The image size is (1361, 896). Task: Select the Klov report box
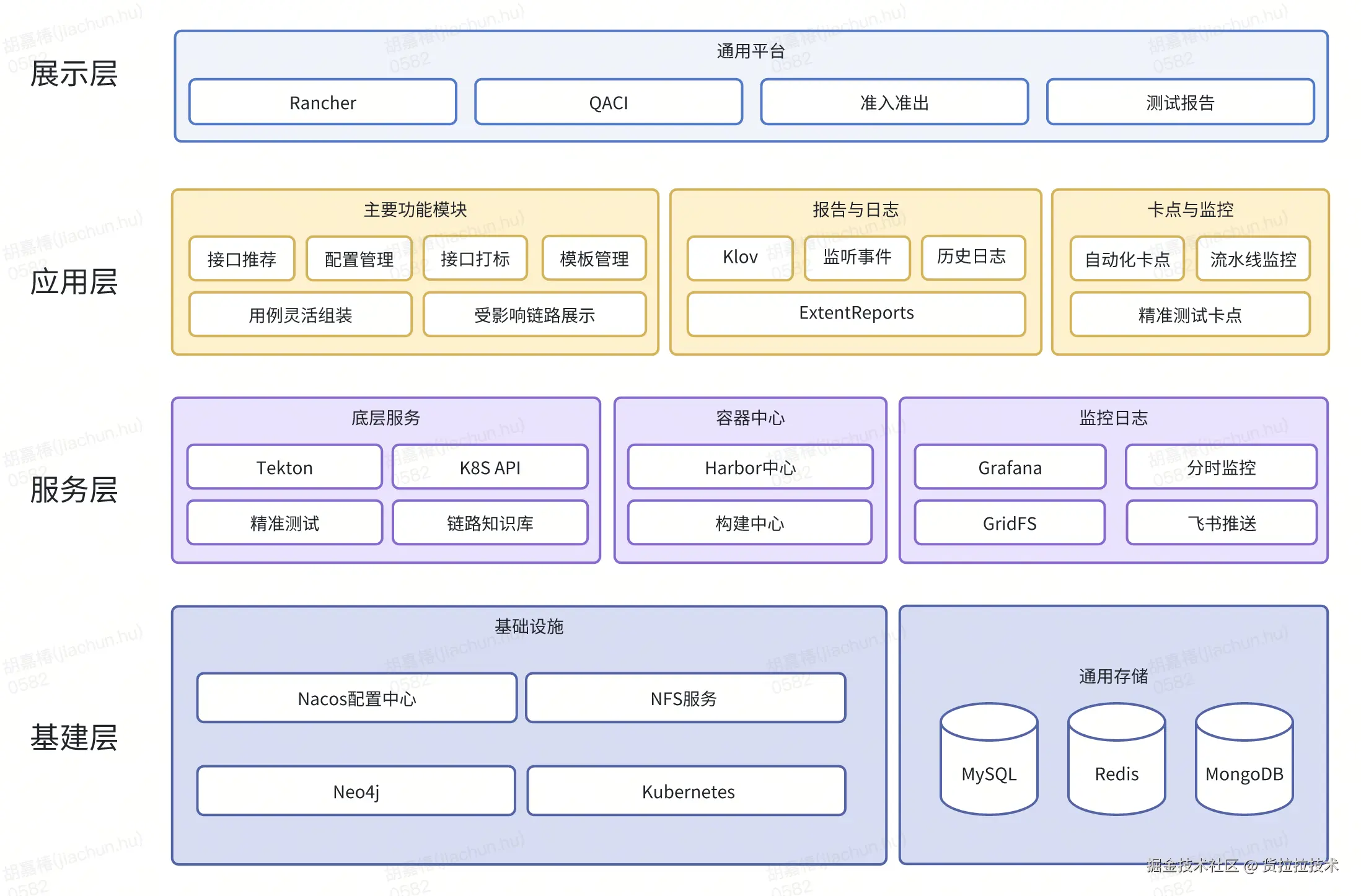tap(740, 257)
